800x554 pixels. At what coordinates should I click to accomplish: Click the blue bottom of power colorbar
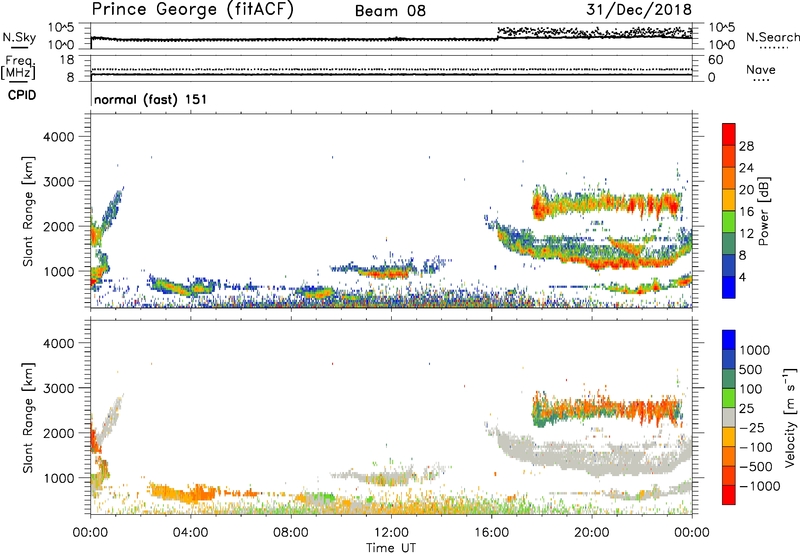click(729, 288)
